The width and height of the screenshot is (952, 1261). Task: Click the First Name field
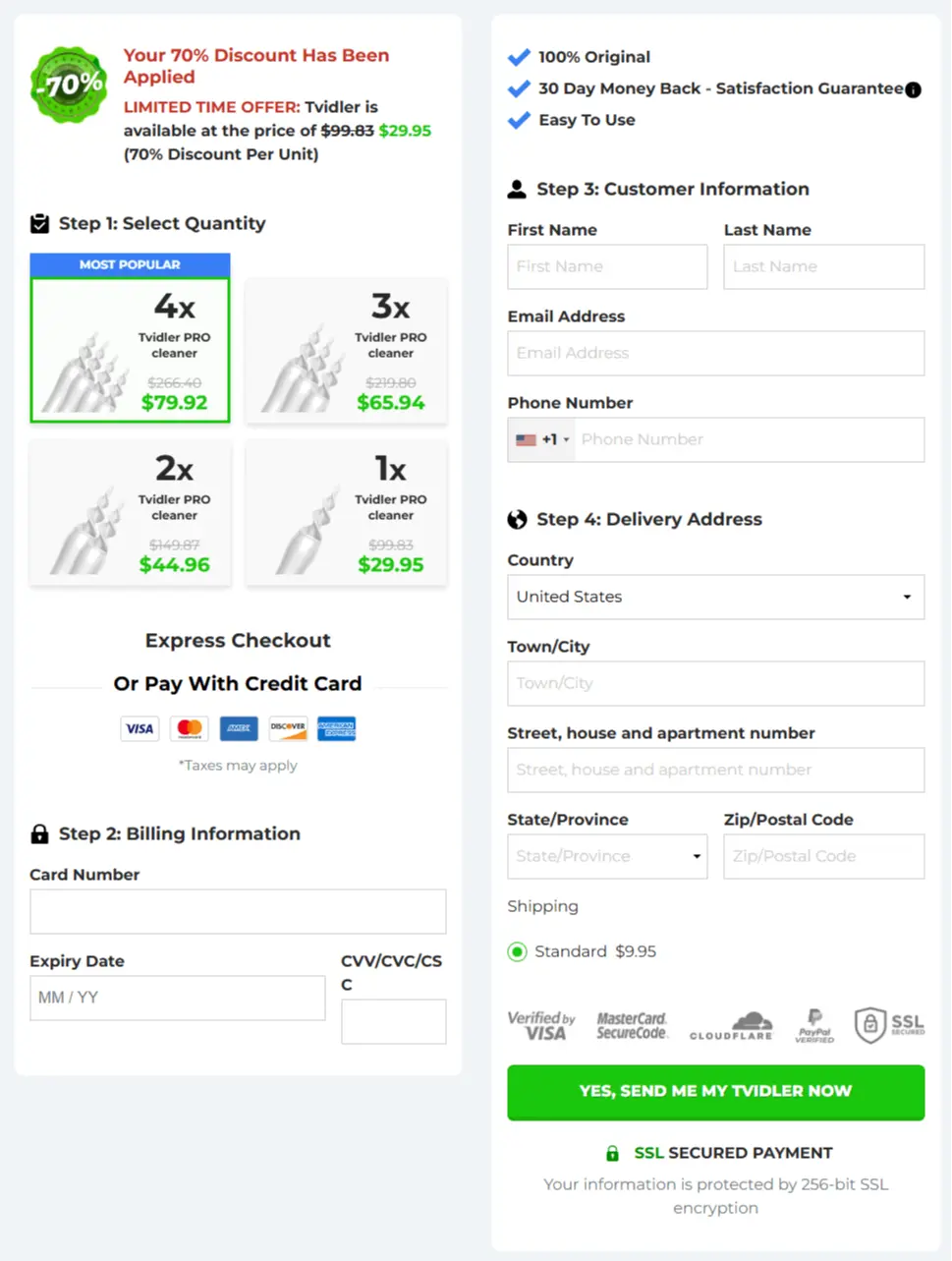(x=607, y=266)
